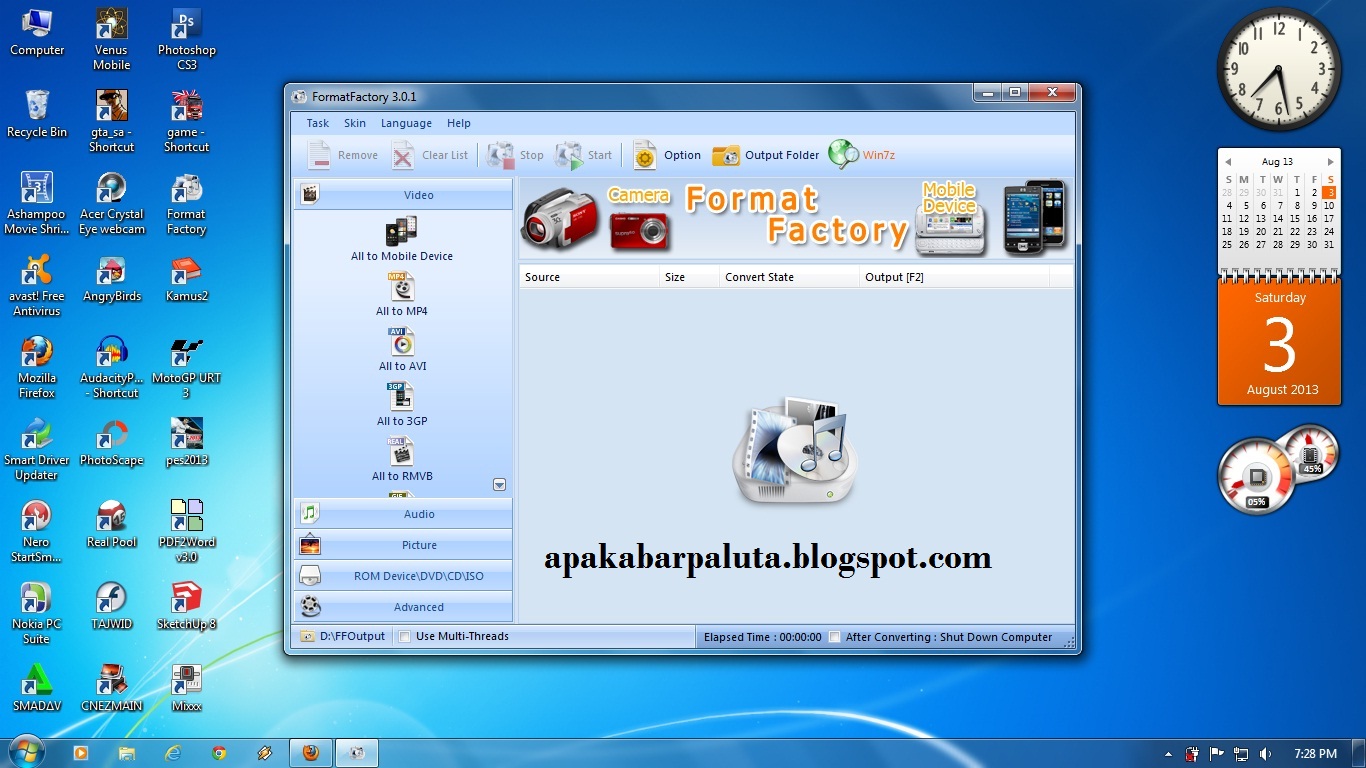
Task: Go to next month in calendar gadget
Action: pos(1330,162)
